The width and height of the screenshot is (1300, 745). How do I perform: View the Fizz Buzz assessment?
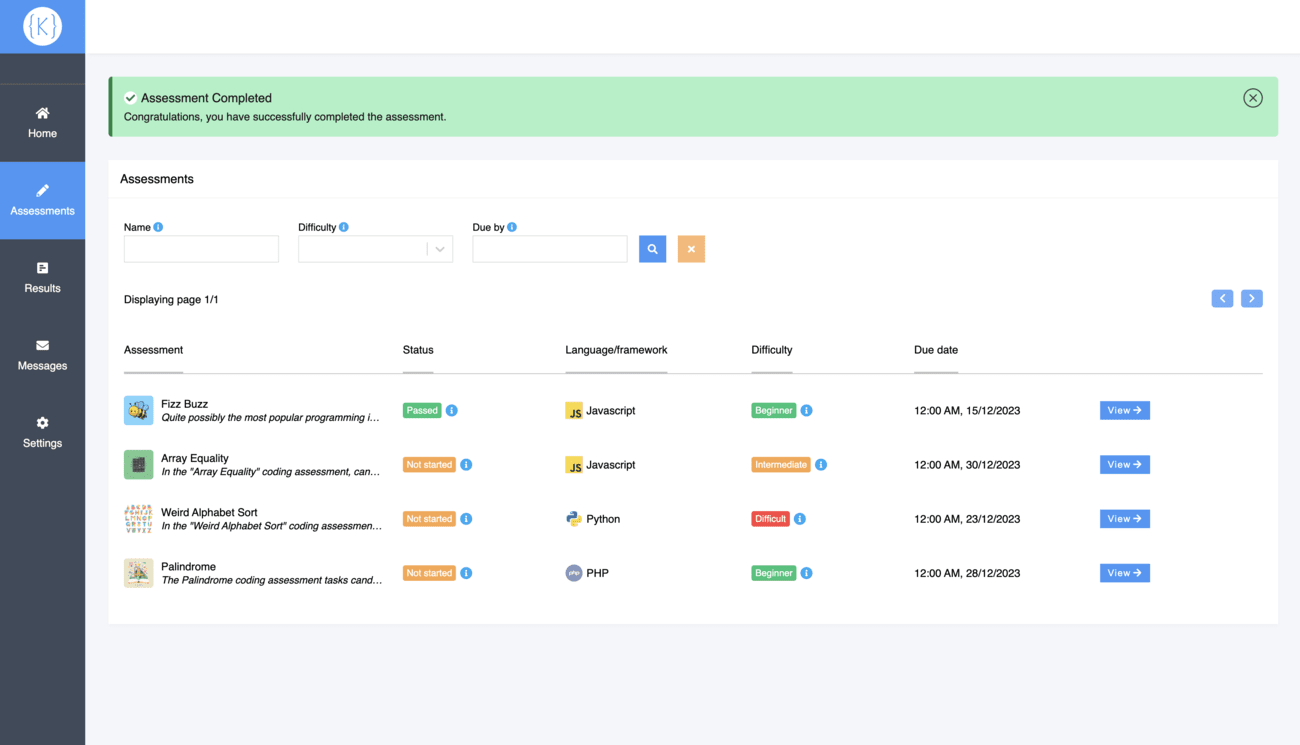point(1124,410)
